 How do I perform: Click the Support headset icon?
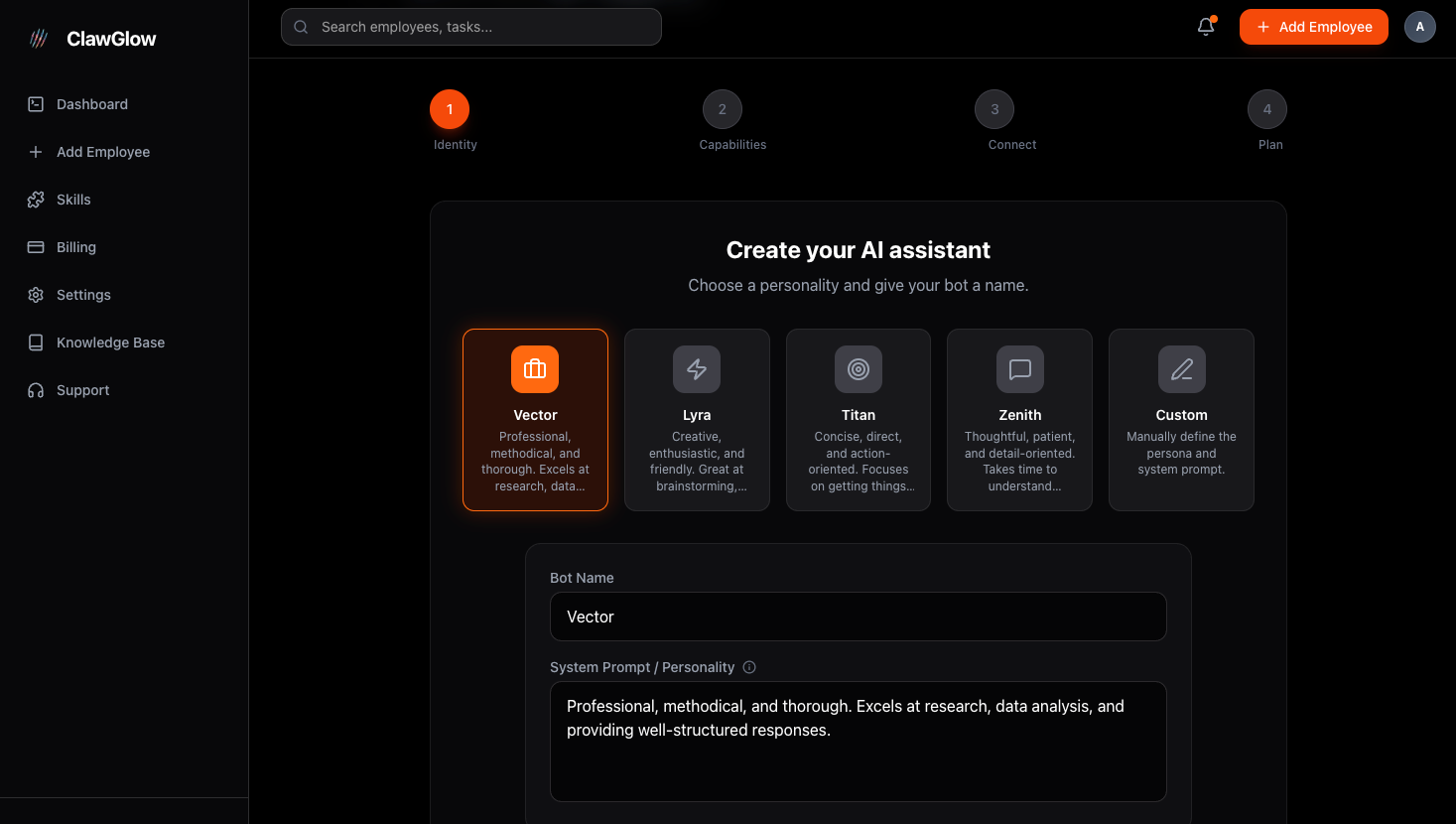point(36,390)
